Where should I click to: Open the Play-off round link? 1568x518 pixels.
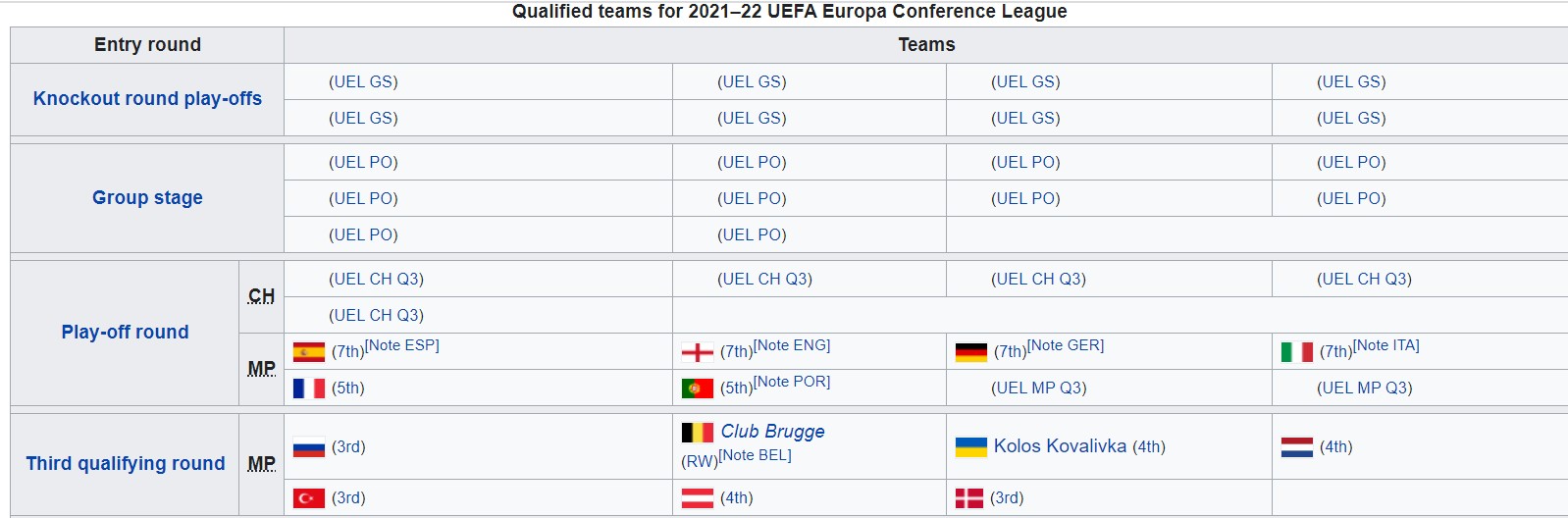125,333
